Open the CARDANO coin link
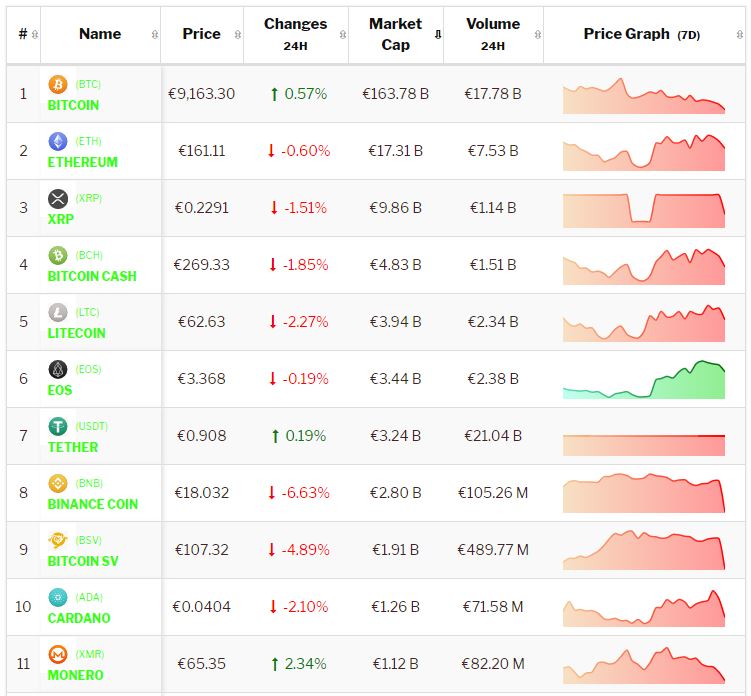Image resolution: width=751 pixels, height=696 pixels. (x=79, y=618)
